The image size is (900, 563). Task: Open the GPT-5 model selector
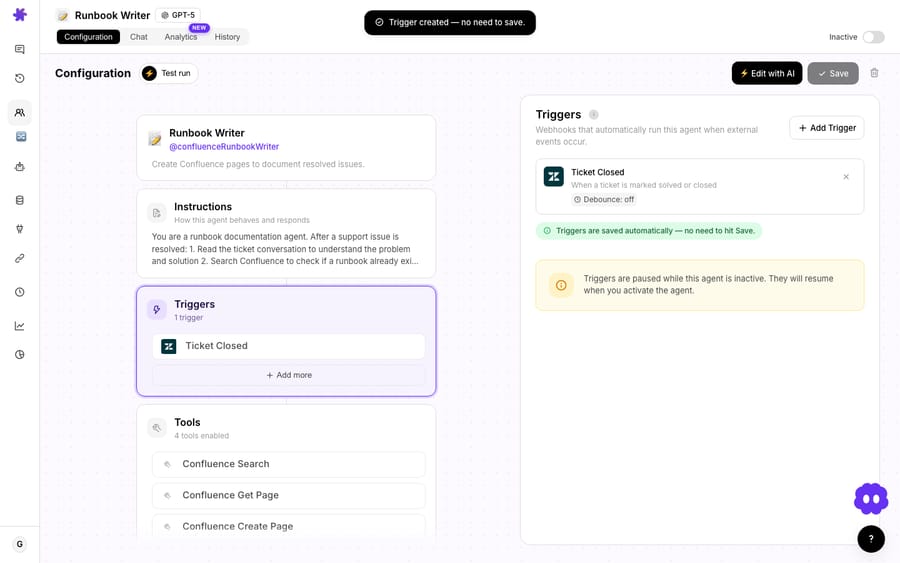[x=178, y=15]
